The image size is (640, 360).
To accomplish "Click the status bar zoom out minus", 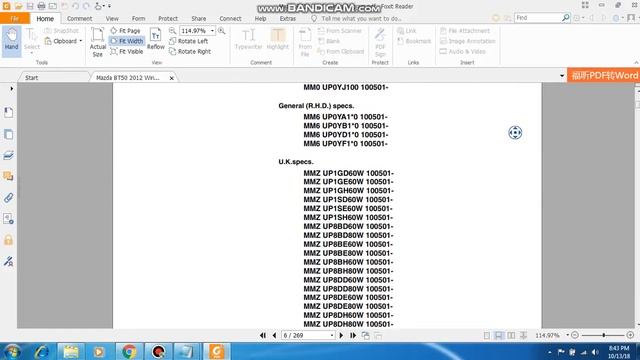I will (575, 335).
